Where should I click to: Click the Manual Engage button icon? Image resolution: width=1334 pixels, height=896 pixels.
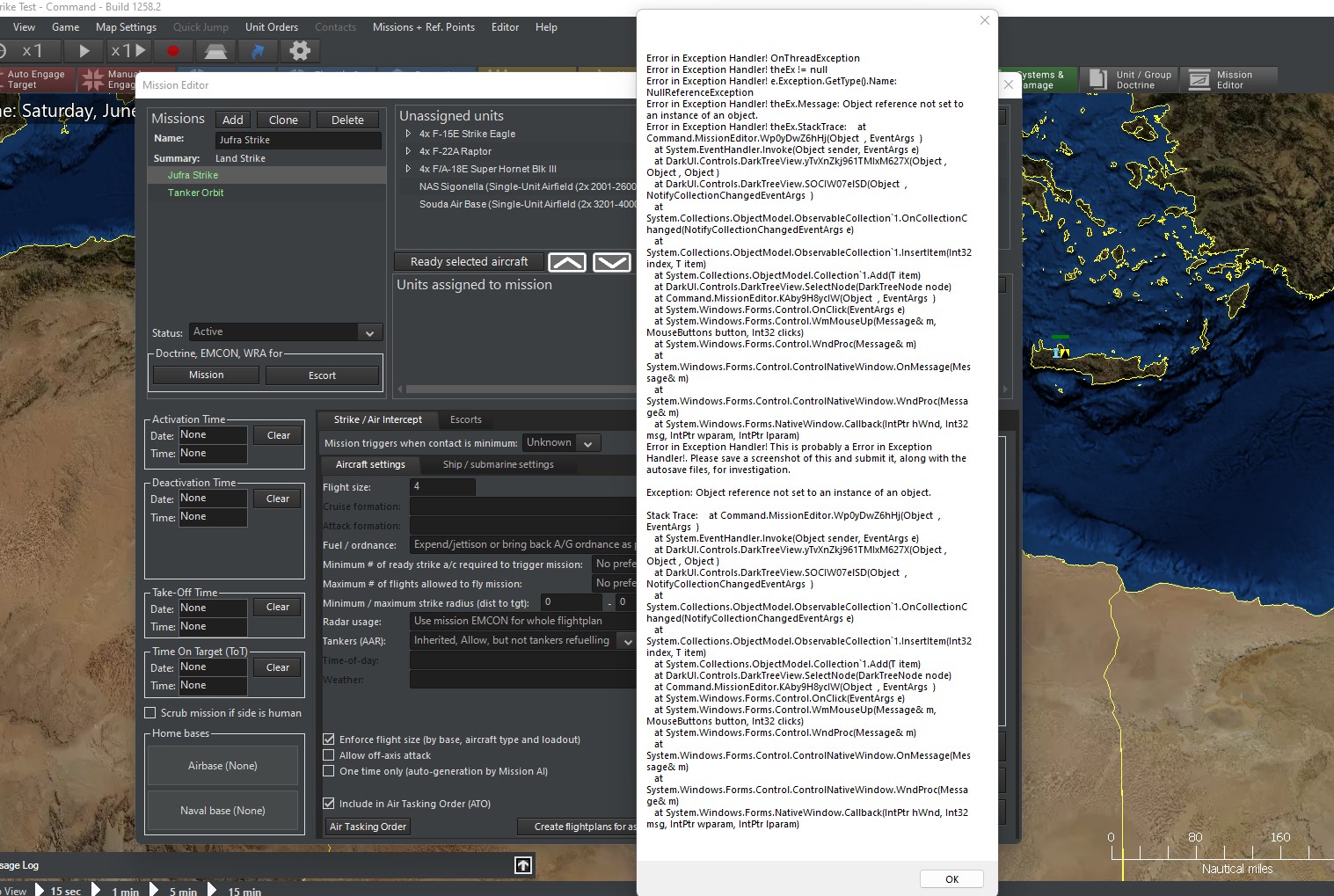pos(91,80)
